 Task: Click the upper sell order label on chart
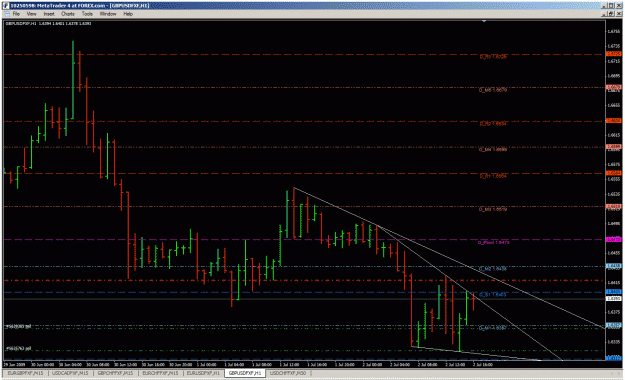click(x=18, y=327)
